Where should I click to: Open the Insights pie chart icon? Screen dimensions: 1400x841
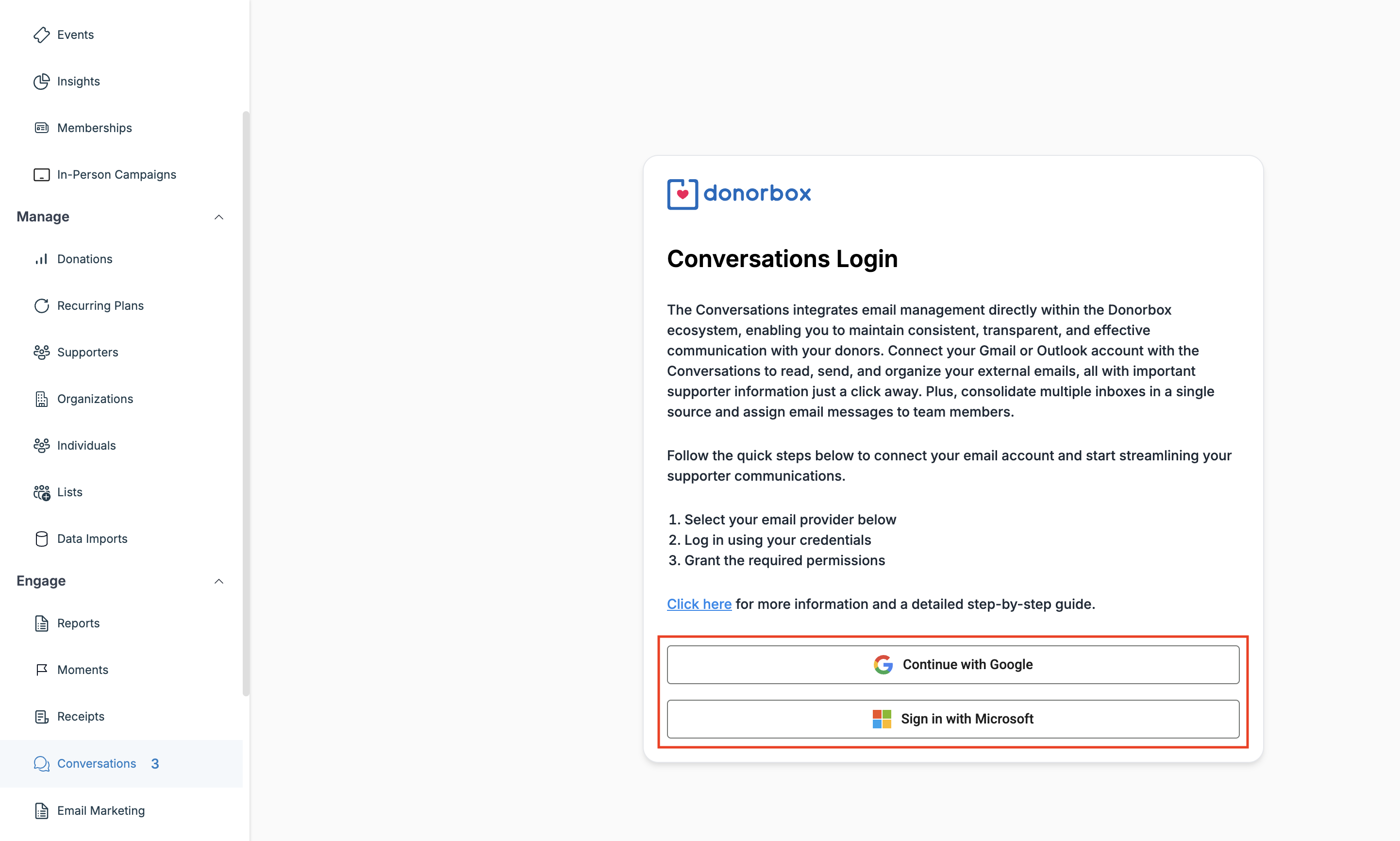41,82
